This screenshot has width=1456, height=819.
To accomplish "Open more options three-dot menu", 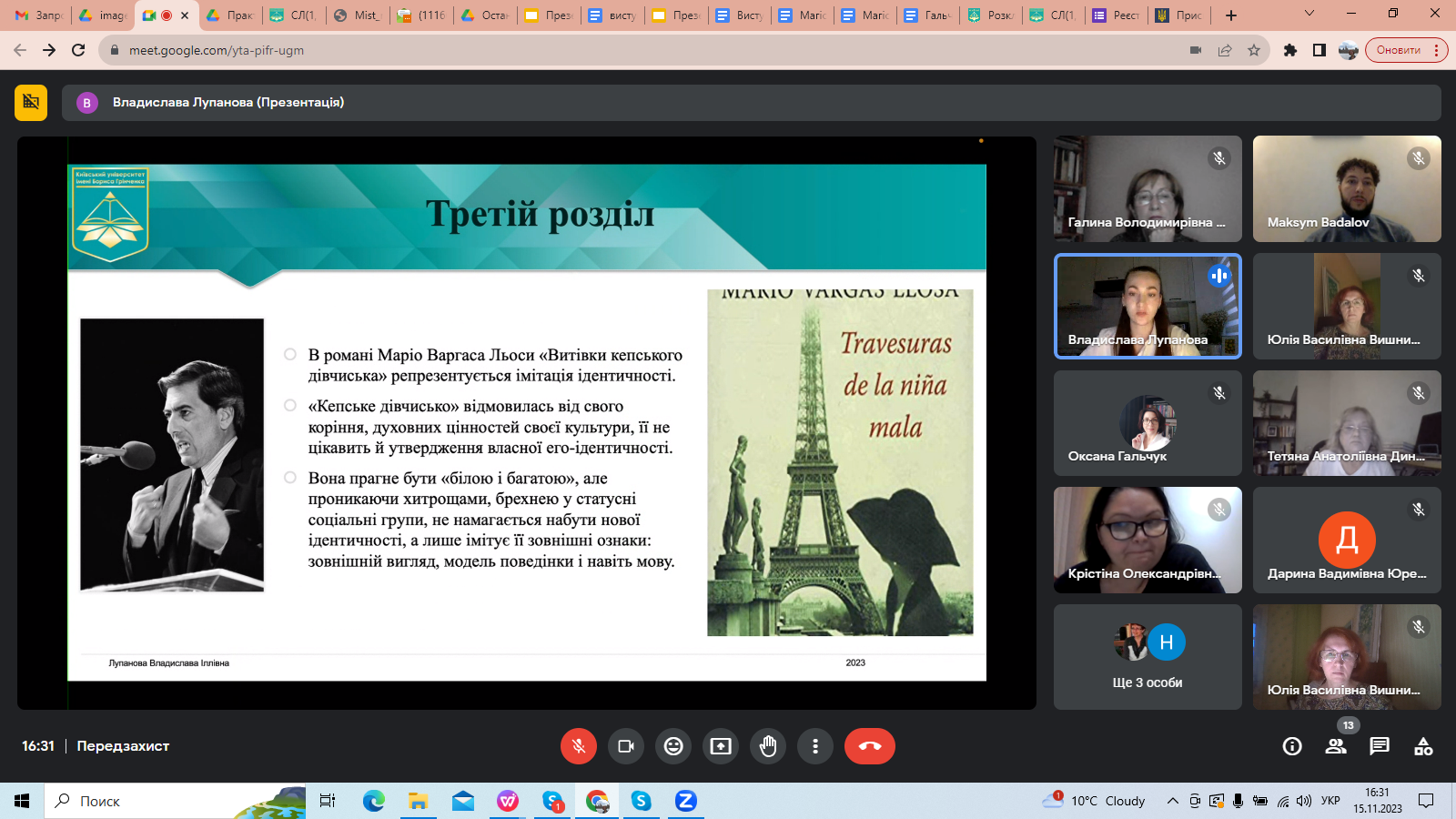I will click(815, 746).
